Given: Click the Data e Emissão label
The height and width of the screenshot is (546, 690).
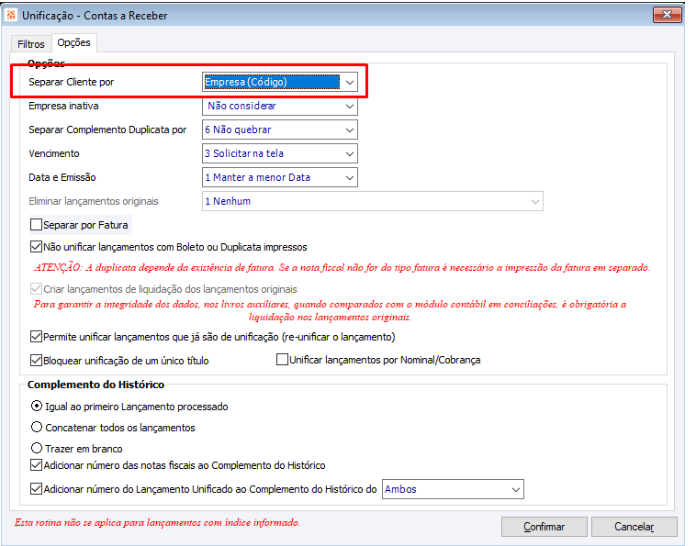Looking at the screenshot, I should pyautogui.click(x=62, y=177).
